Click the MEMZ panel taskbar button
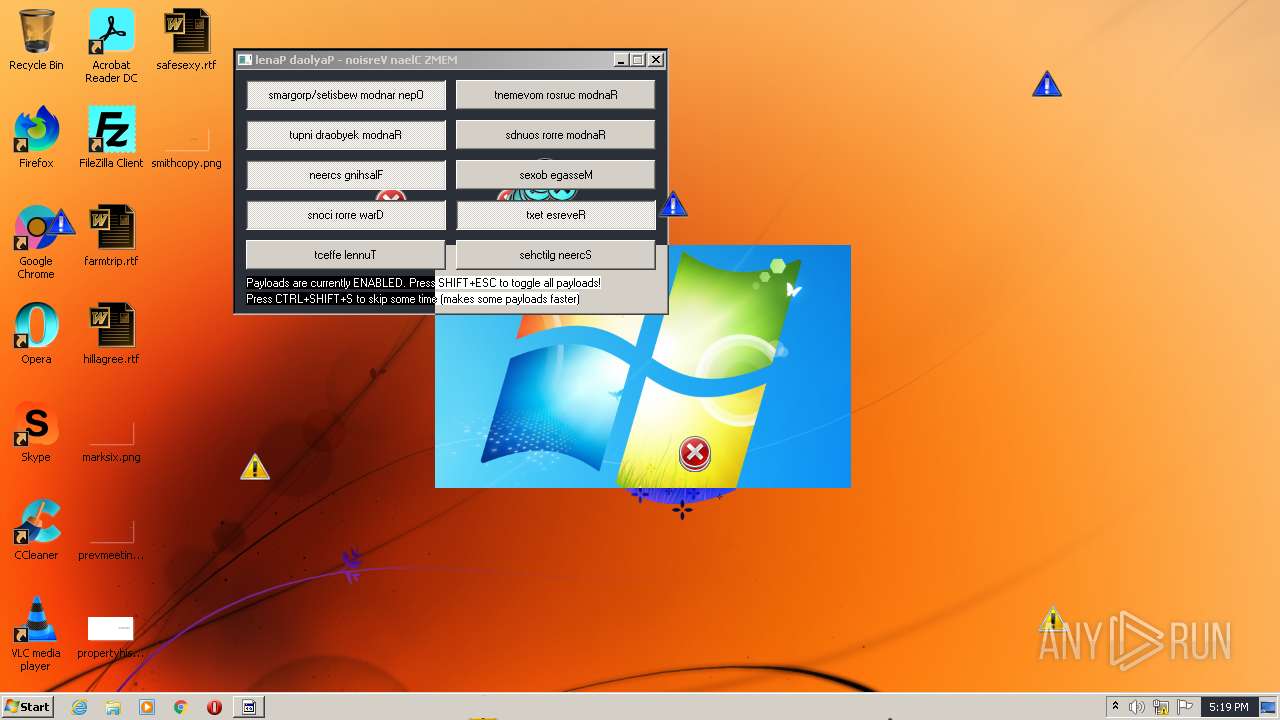This screenshot has height=720, width=1280. (x=249, y=707)
